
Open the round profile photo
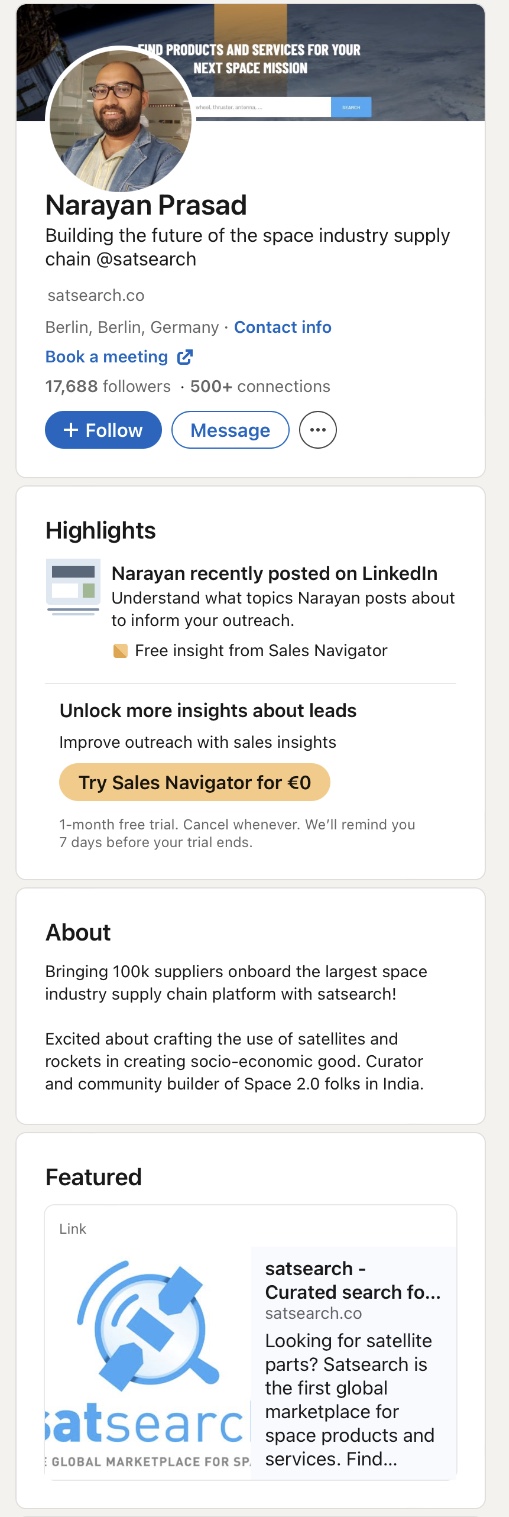[x=120, y=120]
